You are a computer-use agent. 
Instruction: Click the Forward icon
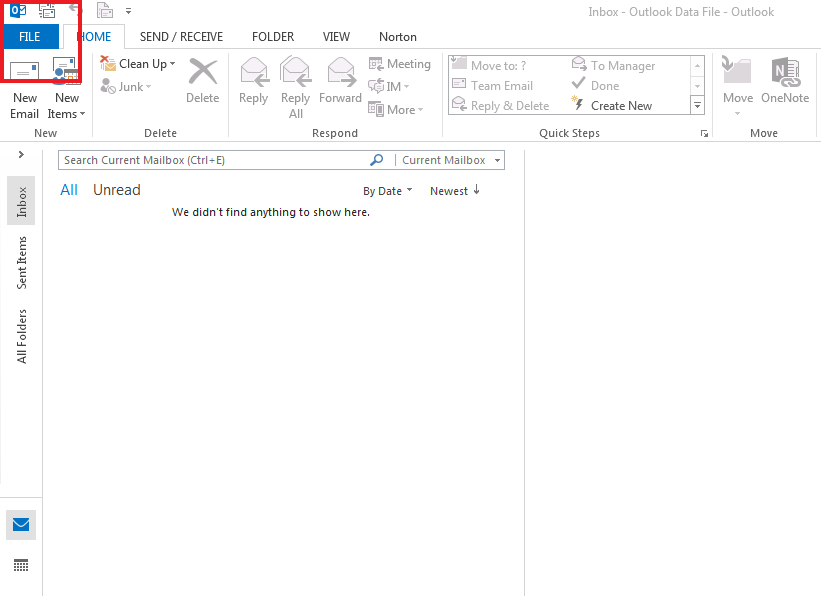tap(341, 71)
